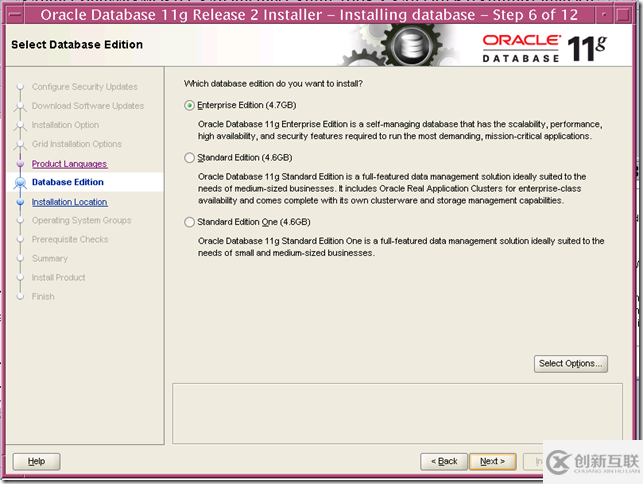Select Enterprise Edition (4.7GB) radio button
Viewport: 643px width, 484px height.
189,105
